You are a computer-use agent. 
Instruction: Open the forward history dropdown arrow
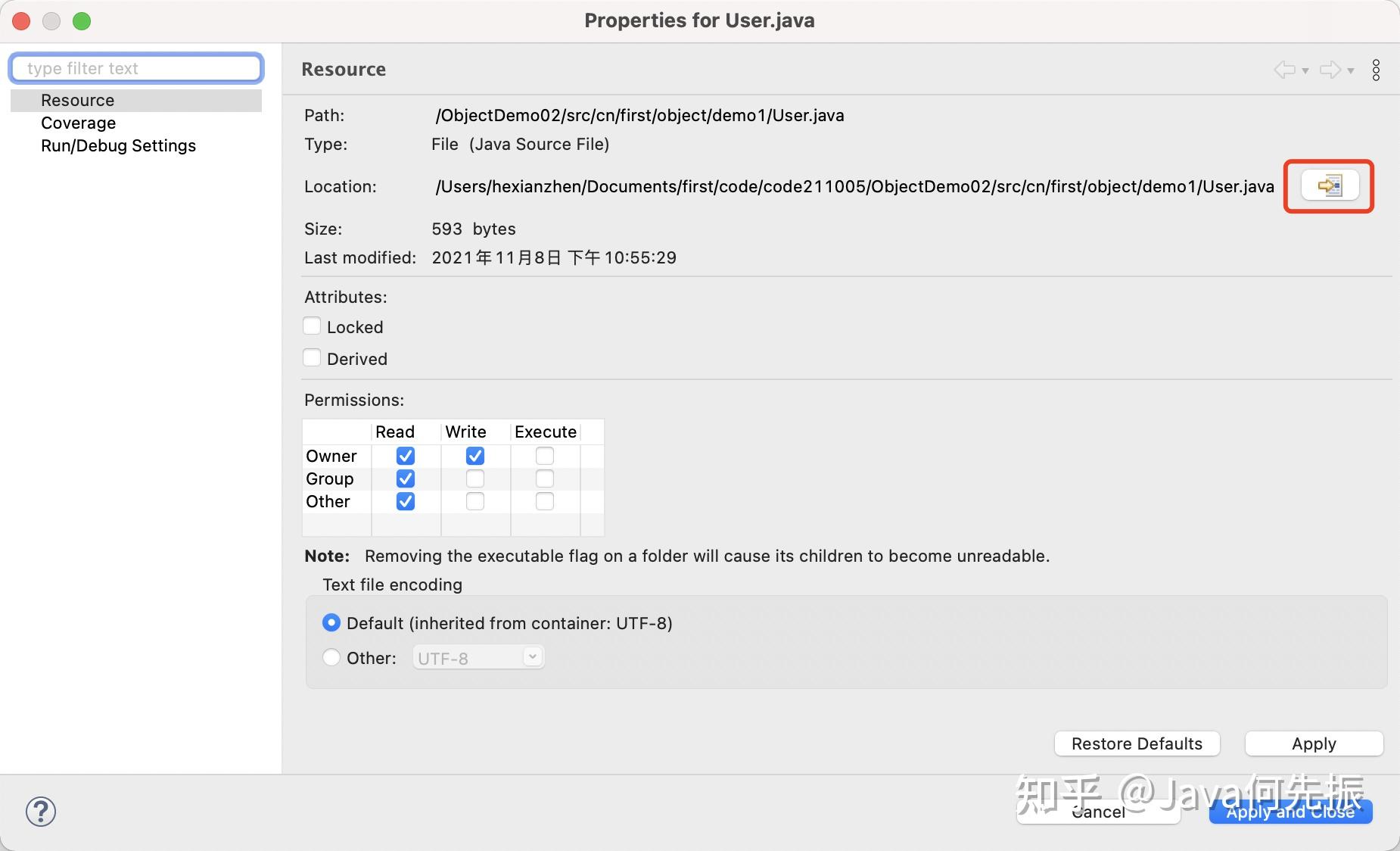tap(1351, 71)
